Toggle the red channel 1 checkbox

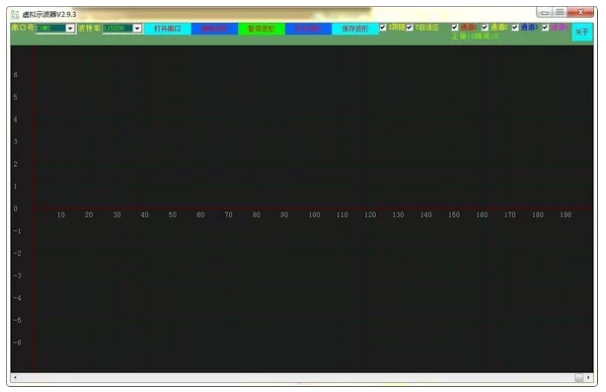455,27
